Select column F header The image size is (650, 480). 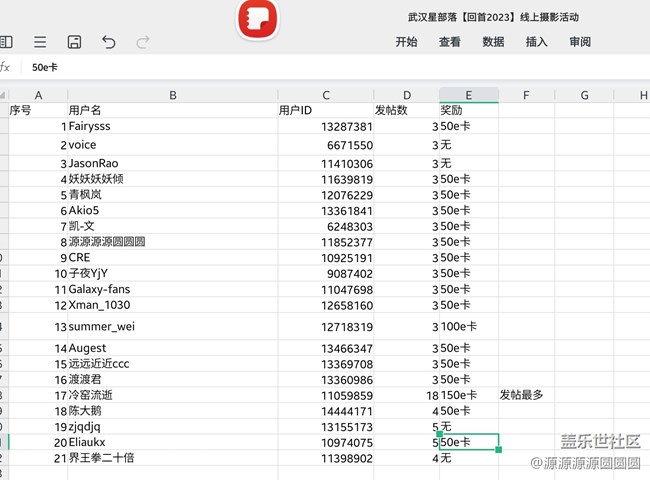(526, 95)
